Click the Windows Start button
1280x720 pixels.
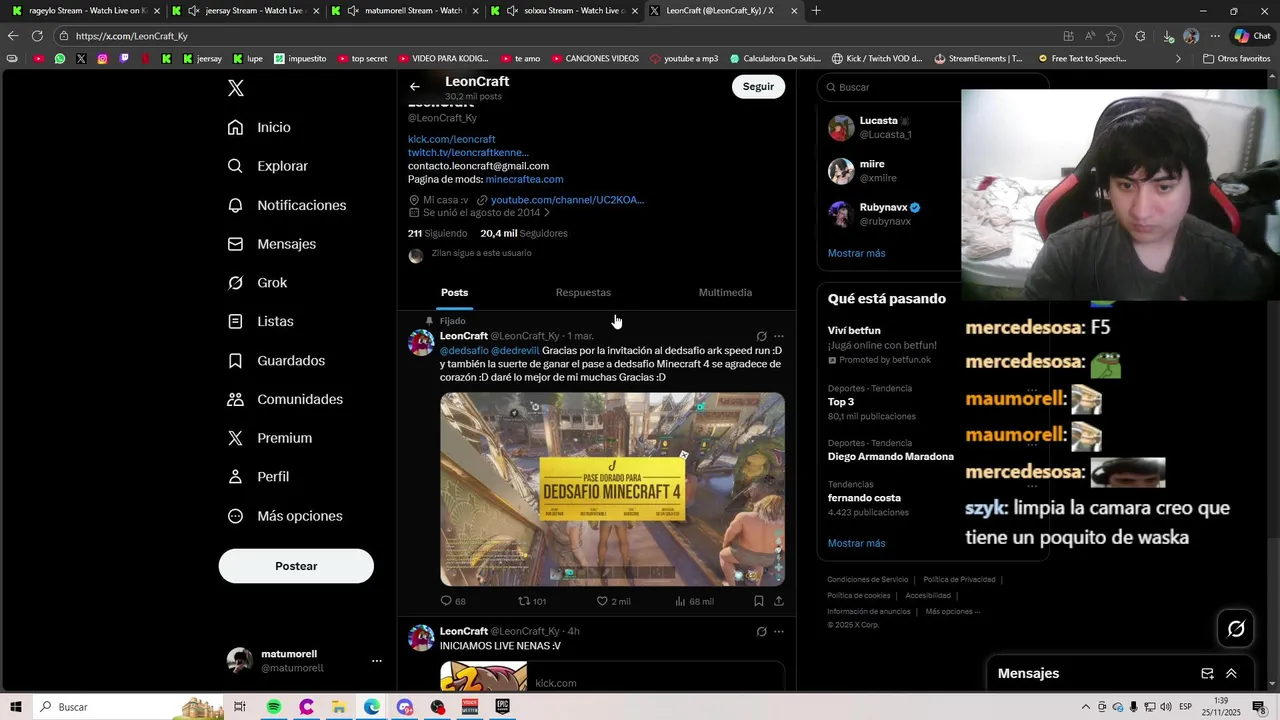click(16, 707)
